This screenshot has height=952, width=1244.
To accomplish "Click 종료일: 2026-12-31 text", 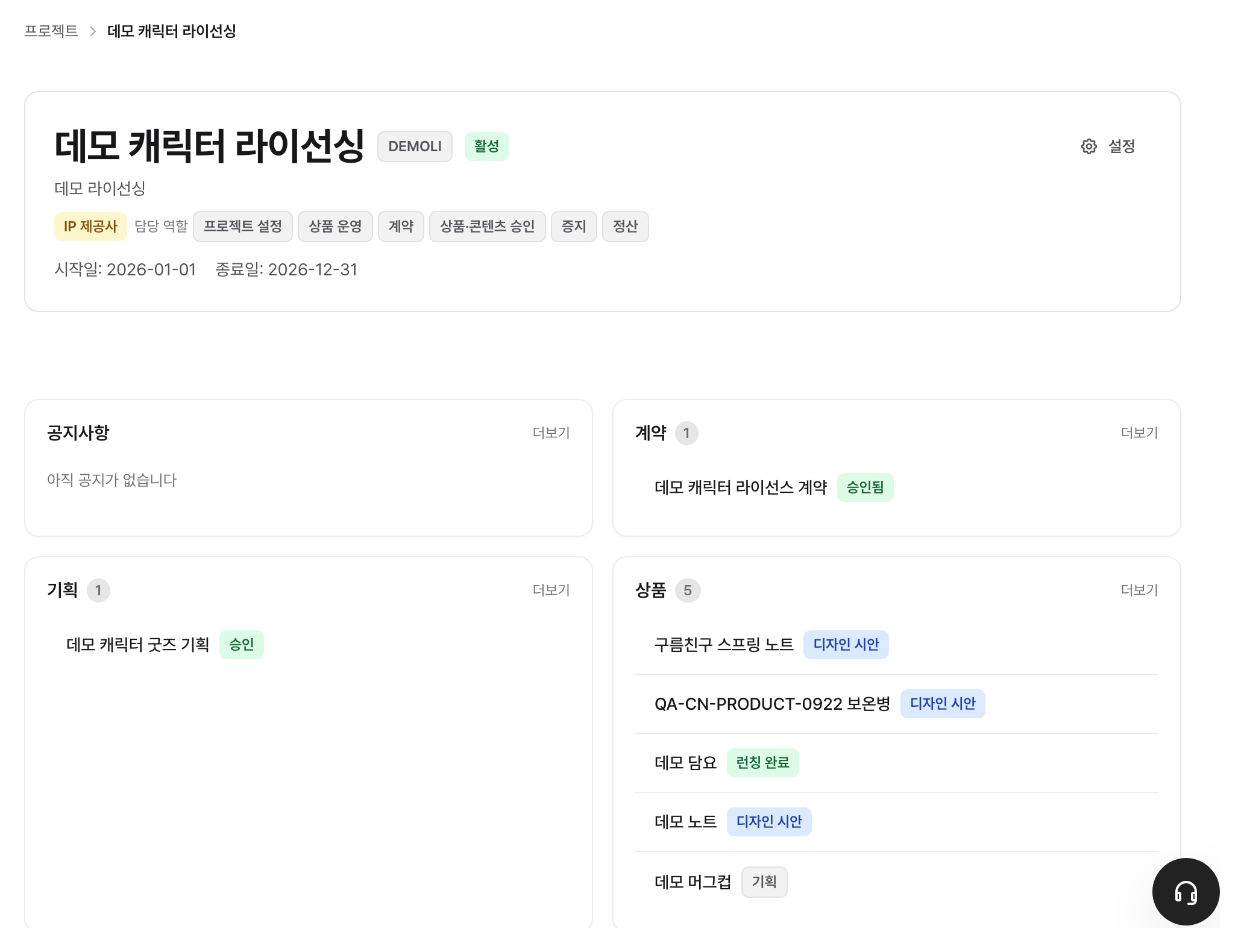I will coord(286,269).
